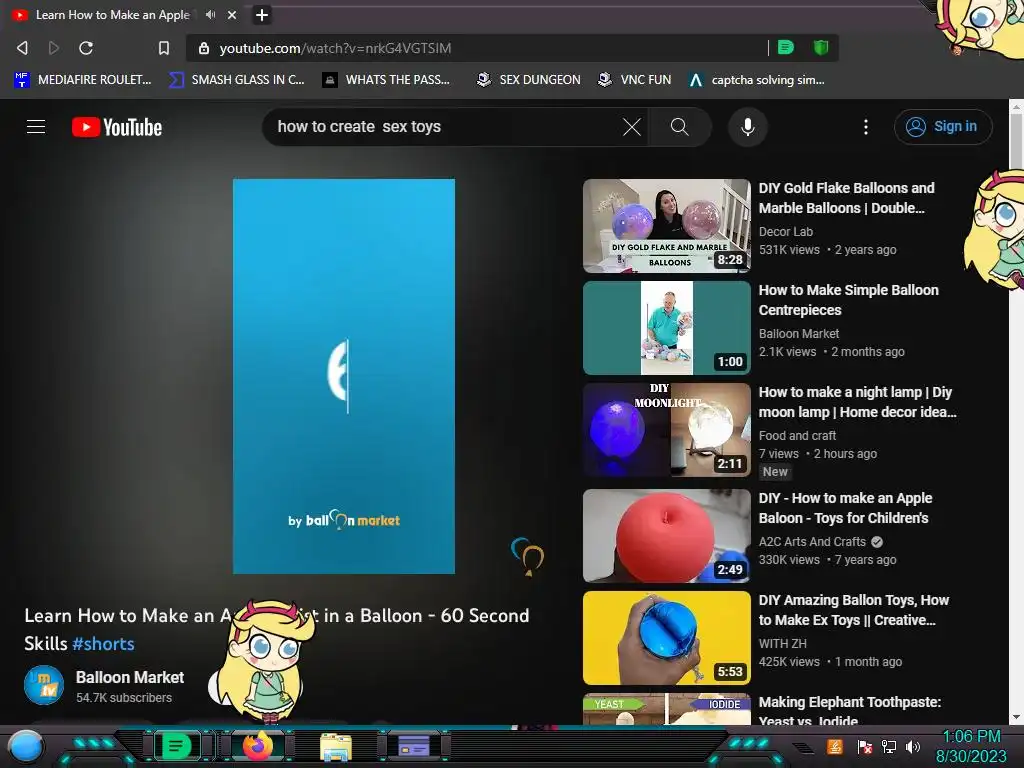The height and width of the screenshot is (768, 1024).
Task: Clear the search query with X
Action: (x=632, y=127)
